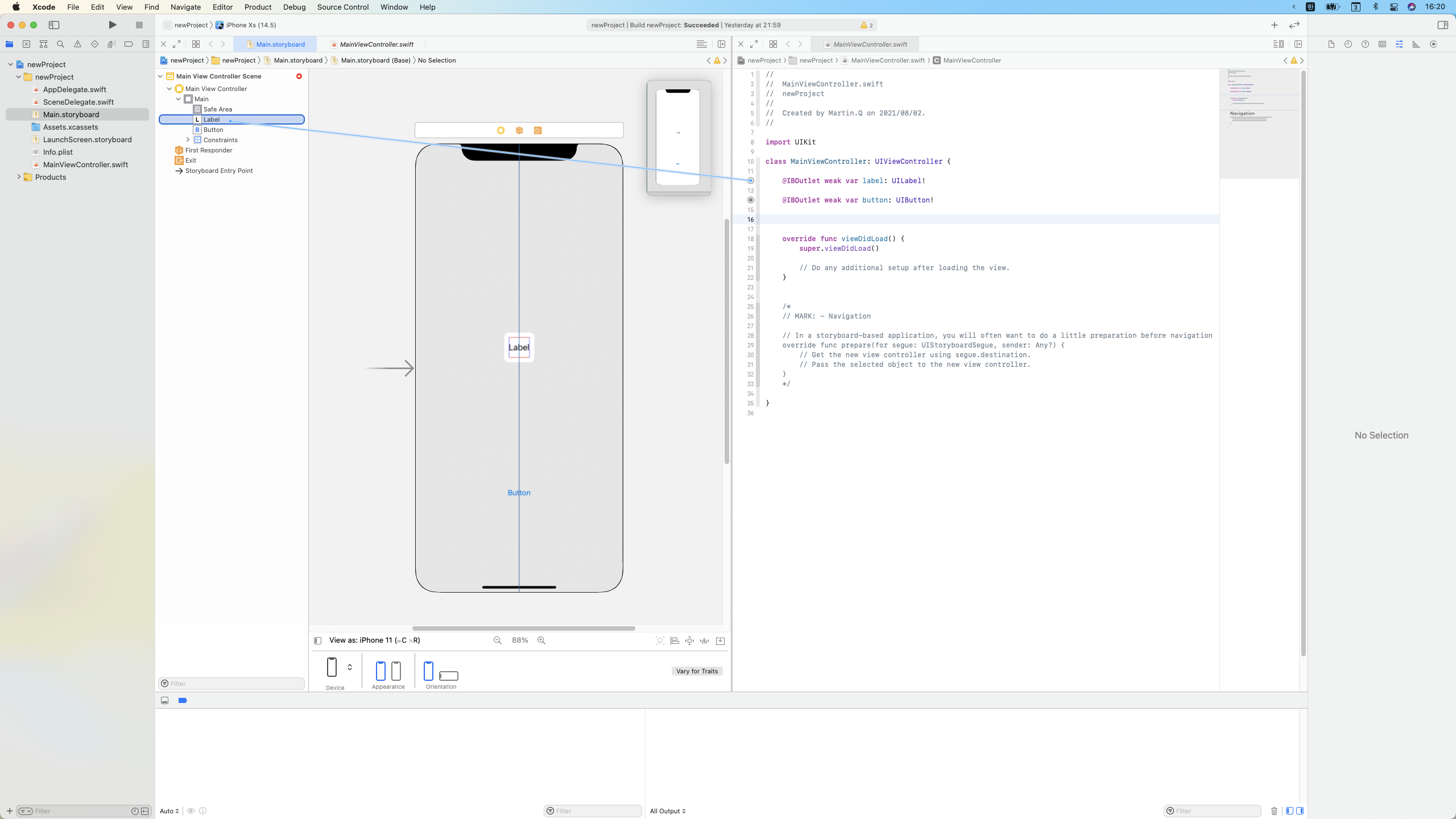The image size is (1456, 819).
Task: Open the Find navigator magnifier icon
Action: click(60, 44)
